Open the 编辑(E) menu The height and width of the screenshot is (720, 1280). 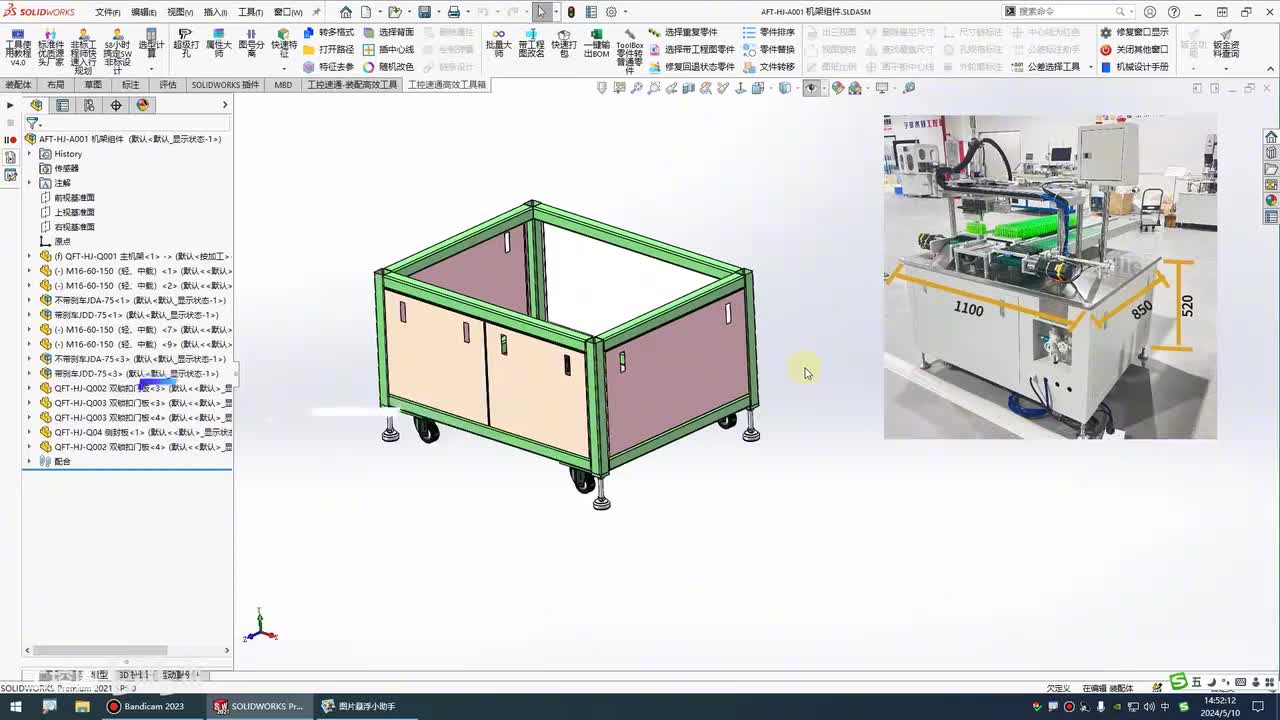point(143,12)
